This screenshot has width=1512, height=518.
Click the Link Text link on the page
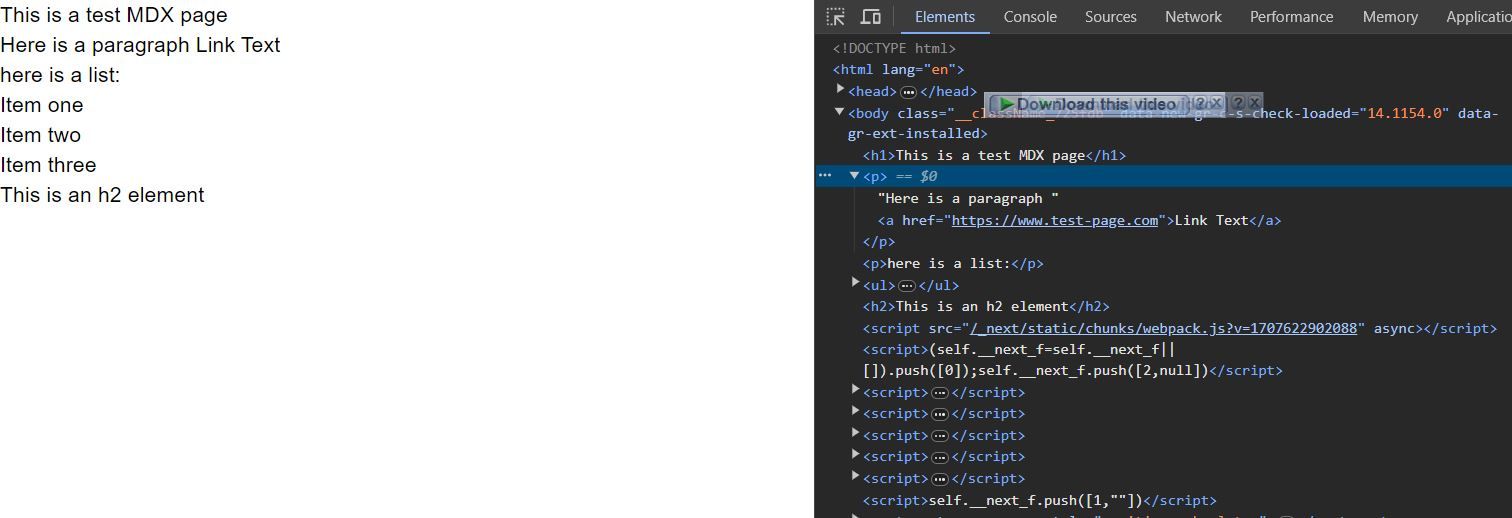click(238, 45)
